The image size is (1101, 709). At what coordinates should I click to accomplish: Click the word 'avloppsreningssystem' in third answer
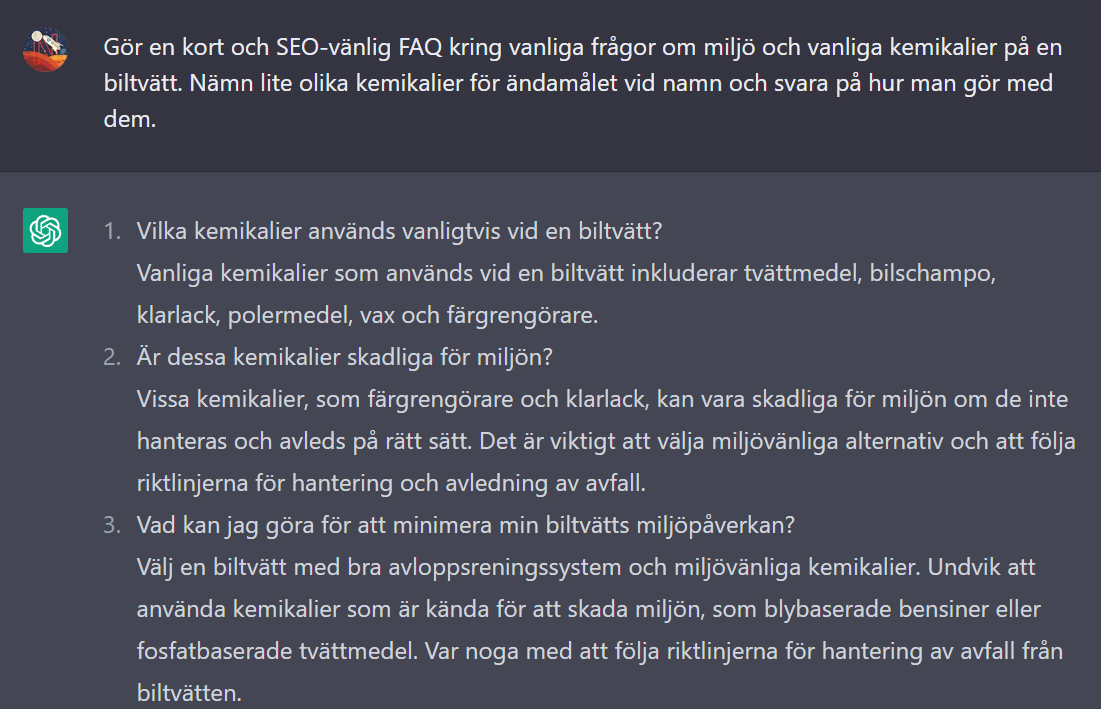point(505,567)
